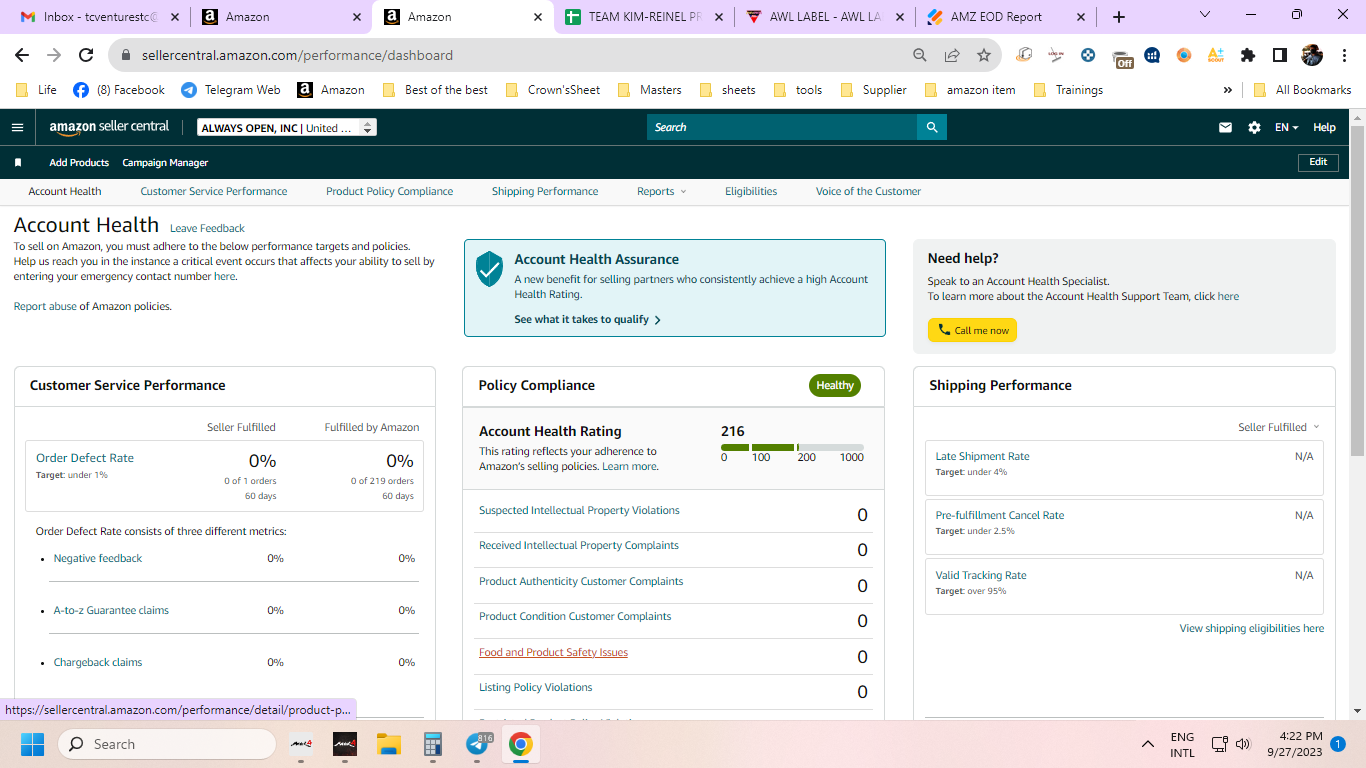
Task: Click the Leave Feedback link
Action: click(x=207, y=228)
